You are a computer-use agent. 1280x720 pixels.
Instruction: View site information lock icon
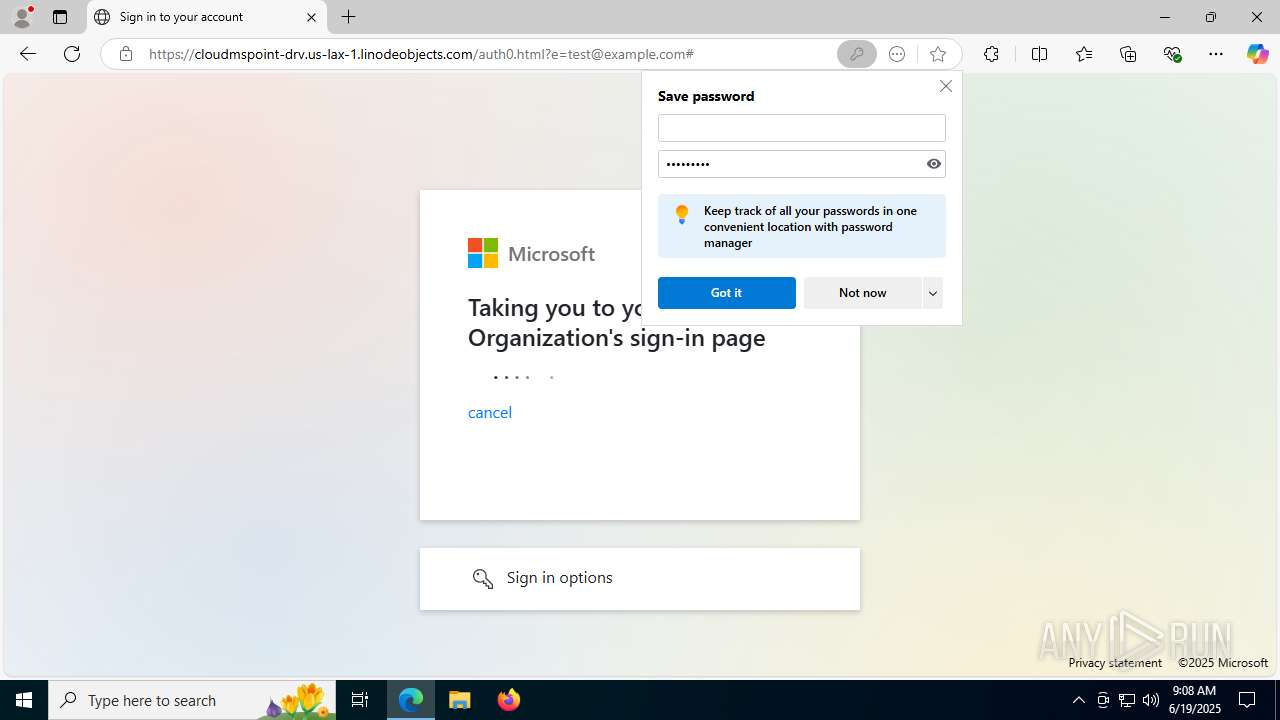coord(126,54)
